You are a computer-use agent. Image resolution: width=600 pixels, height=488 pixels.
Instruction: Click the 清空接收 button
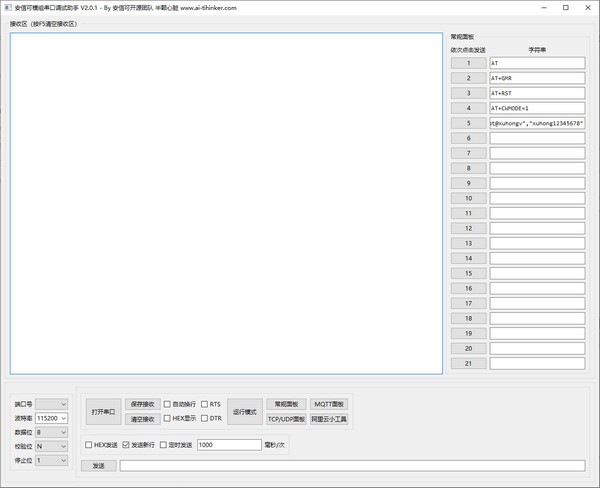coord(143,419)
